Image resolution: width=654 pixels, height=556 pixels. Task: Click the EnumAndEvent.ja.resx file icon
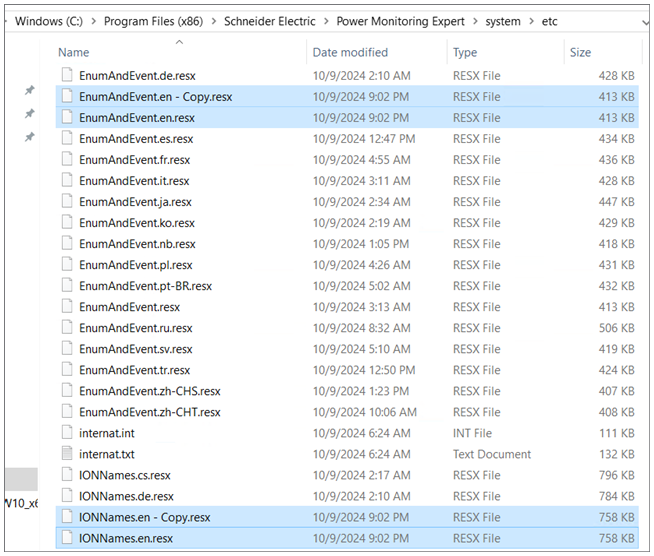(67, 201)
